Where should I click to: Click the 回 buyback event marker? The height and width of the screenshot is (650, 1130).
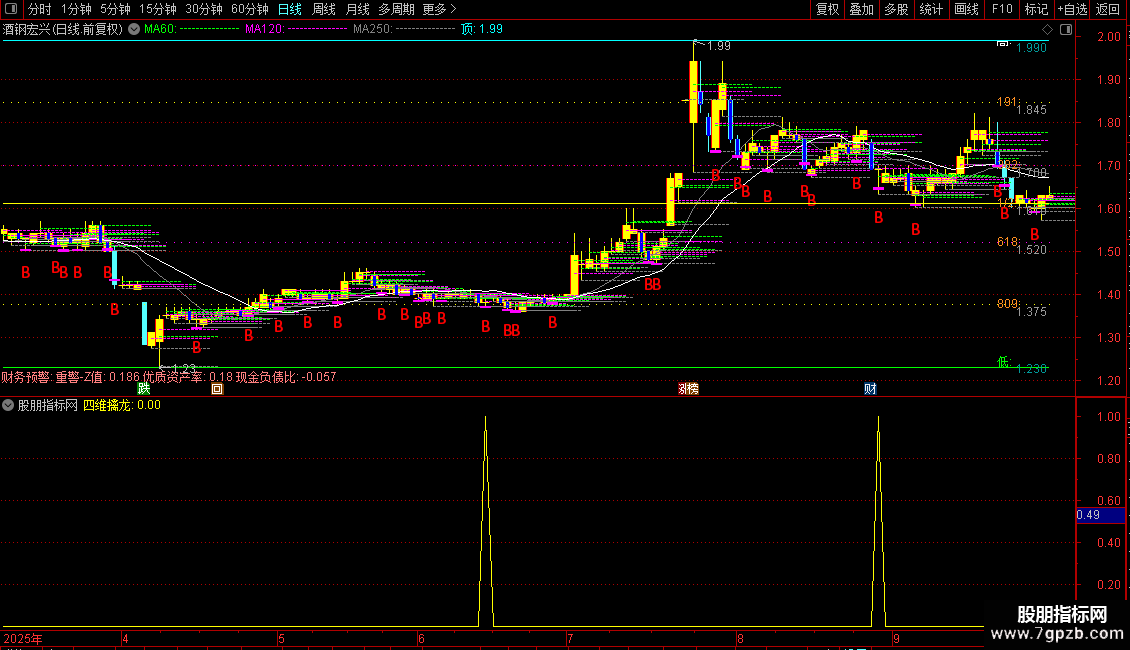pos(217,389)
